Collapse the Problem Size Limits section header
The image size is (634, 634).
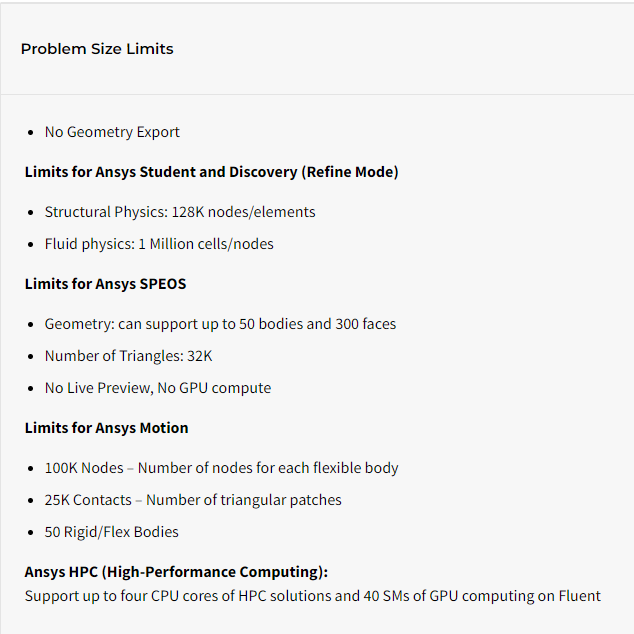[x=317, y=49]
